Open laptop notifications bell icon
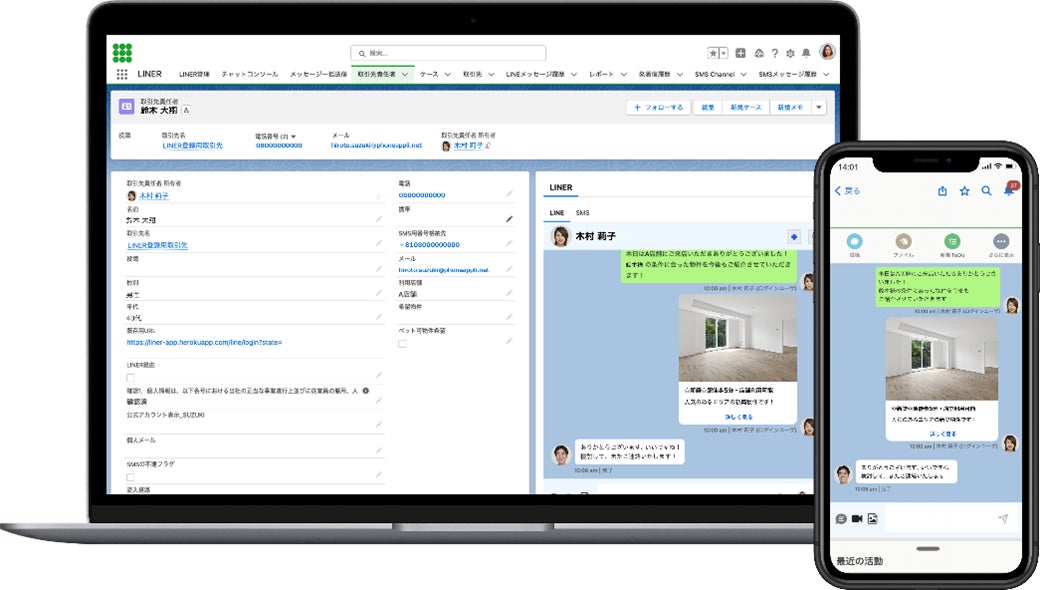Screen dimensions: 1040x590 (806, 53)
